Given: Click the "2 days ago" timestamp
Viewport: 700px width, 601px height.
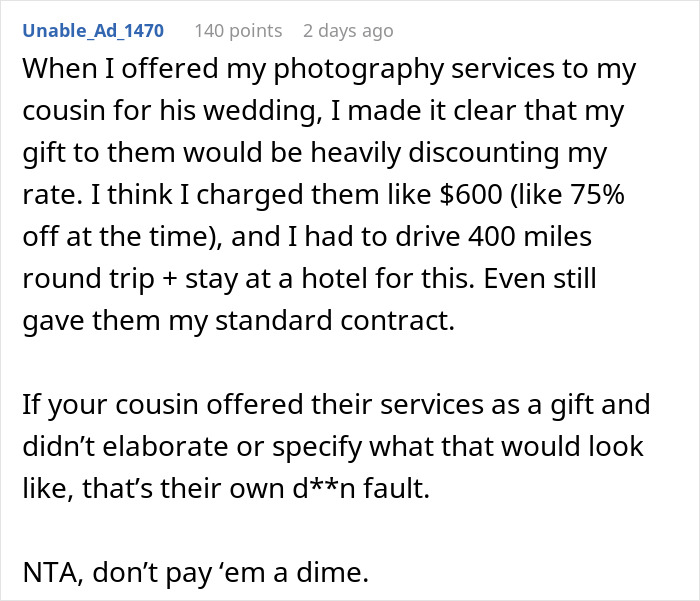Looking at the screenshot, I should point(348,31).
